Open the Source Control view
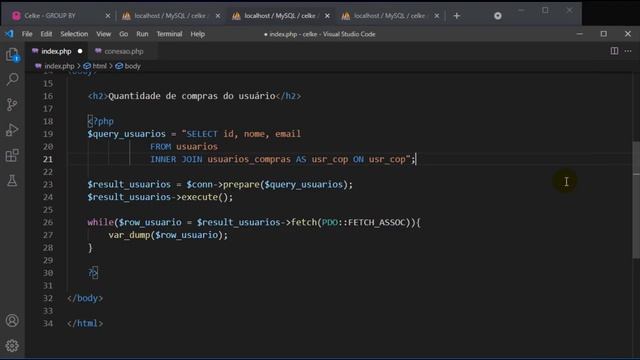 [12, 105]
